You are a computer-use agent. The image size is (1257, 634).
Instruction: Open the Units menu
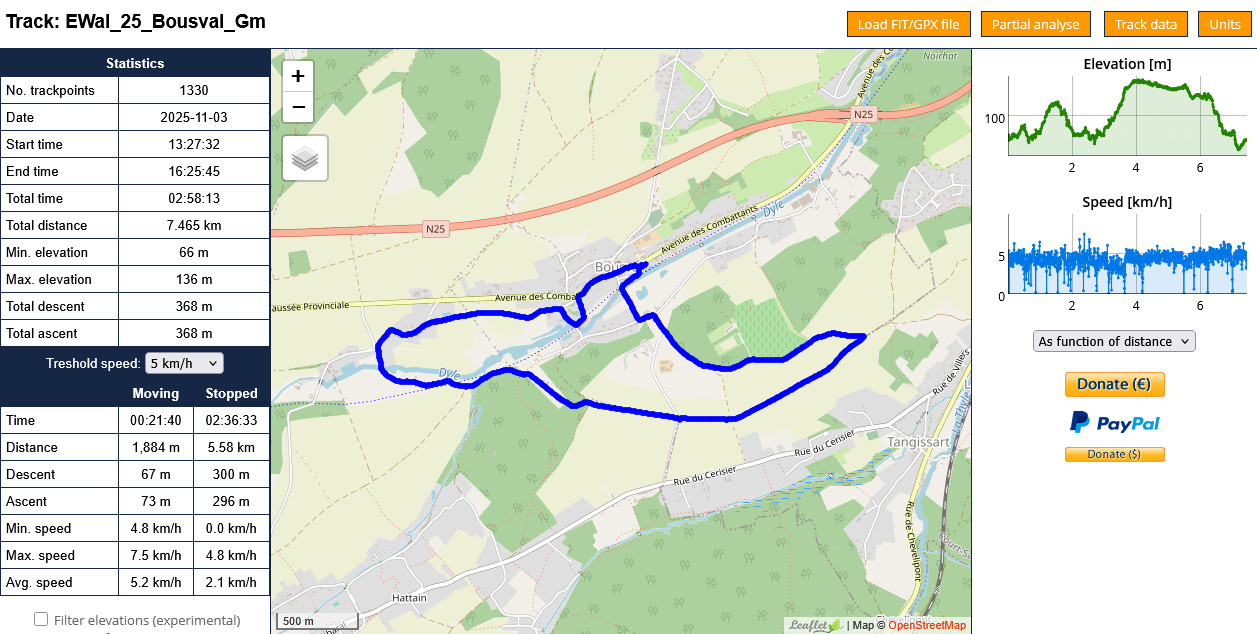(x=1224, y=24)
